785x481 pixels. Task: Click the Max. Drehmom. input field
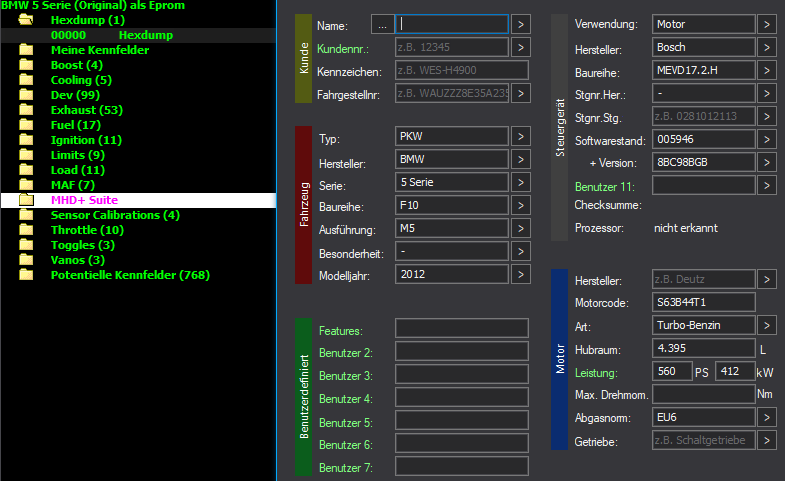[x=703, y=395]
